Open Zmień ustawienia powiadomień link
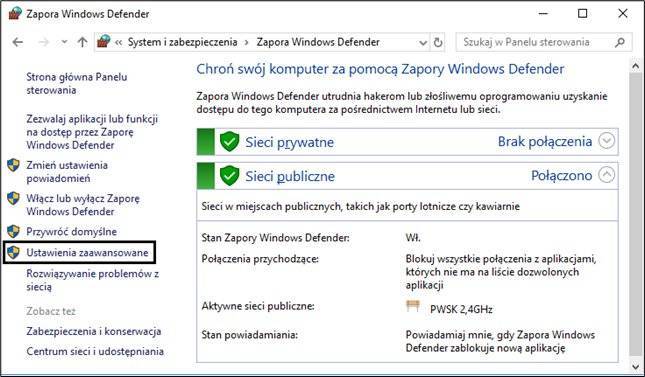This screenshot has width=645, height=377. (67, 172)
